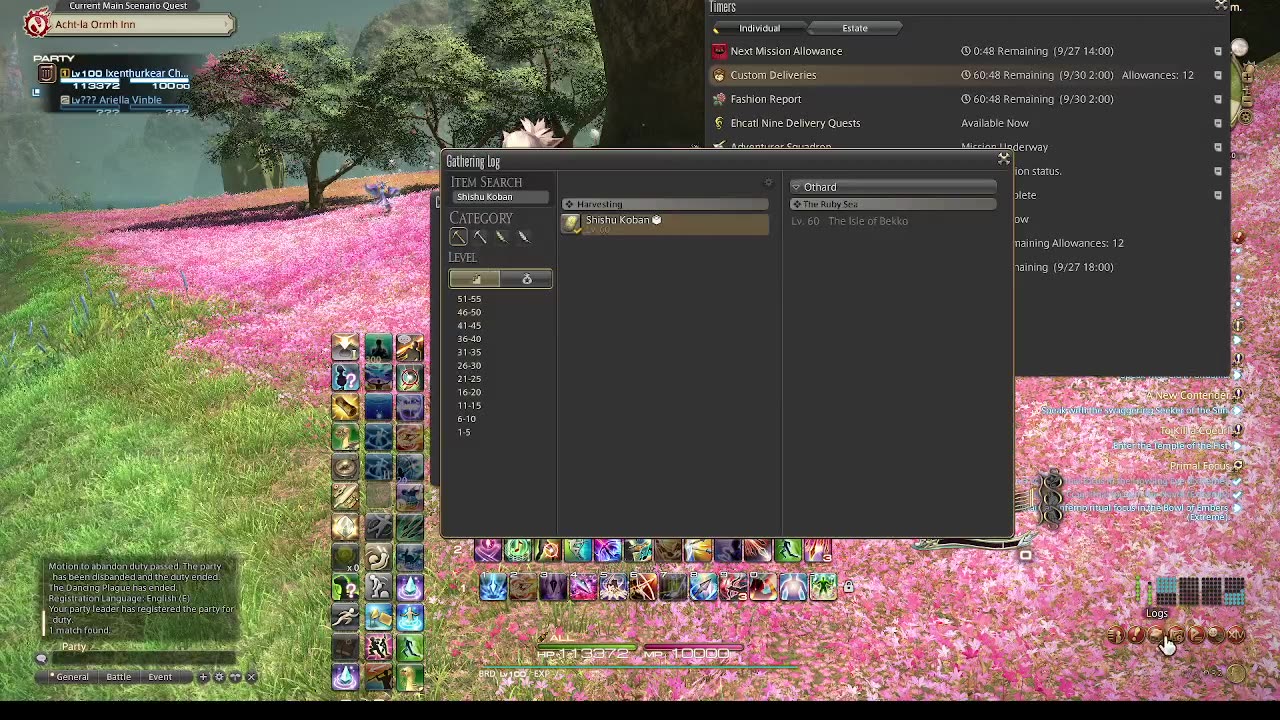Select level range 41-45

[469, 325]
